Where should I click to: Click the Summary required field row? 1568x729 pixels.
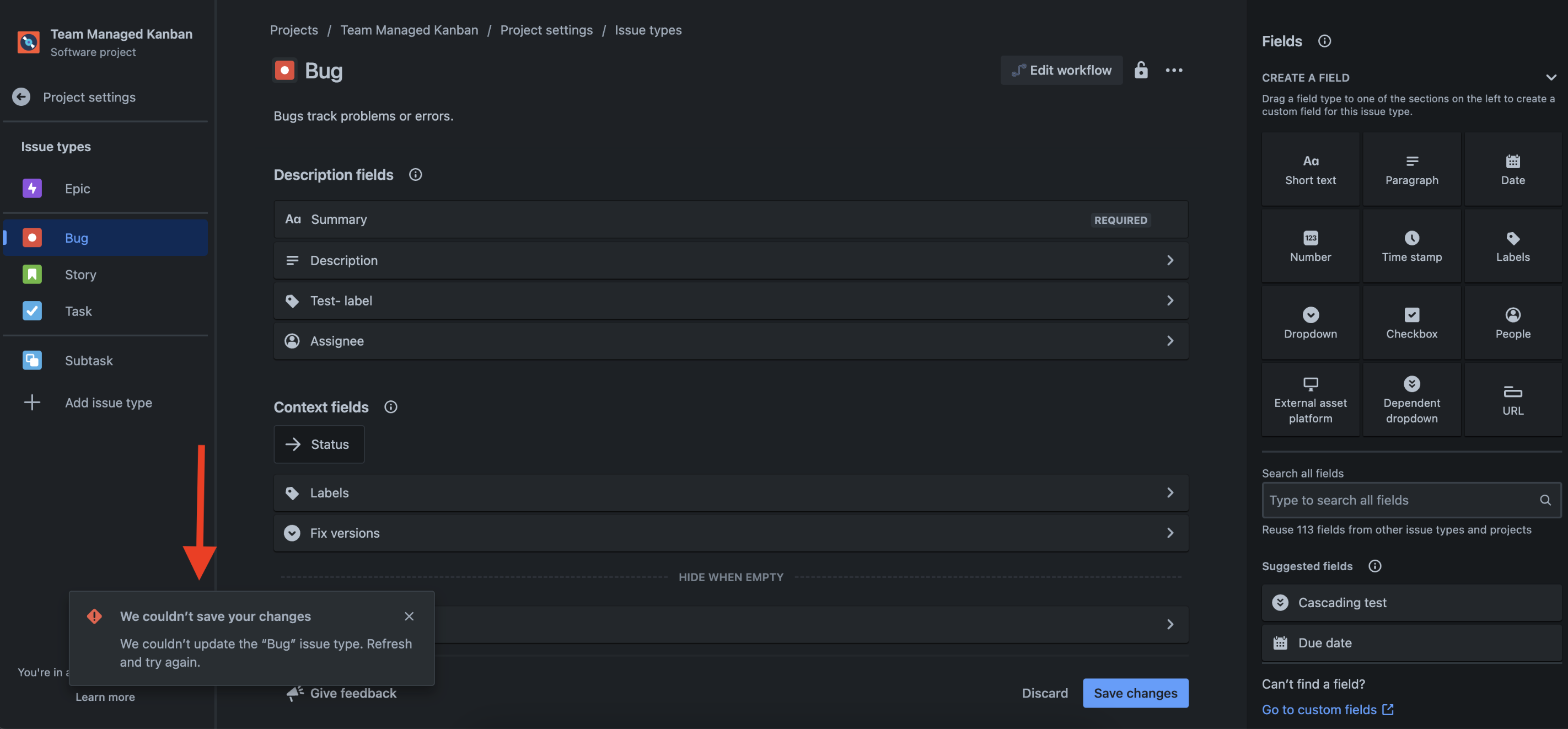(731, 219)
